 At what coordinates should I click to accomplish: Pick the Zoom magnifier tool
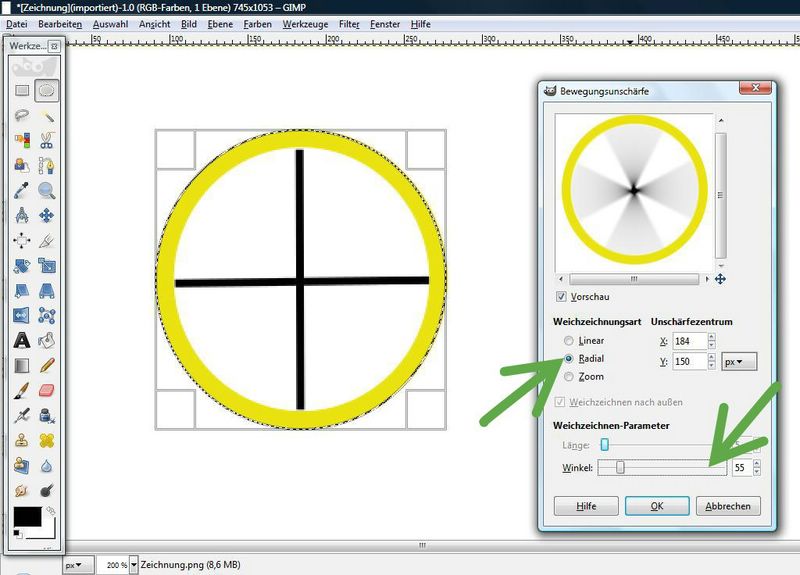pos(46,190)
